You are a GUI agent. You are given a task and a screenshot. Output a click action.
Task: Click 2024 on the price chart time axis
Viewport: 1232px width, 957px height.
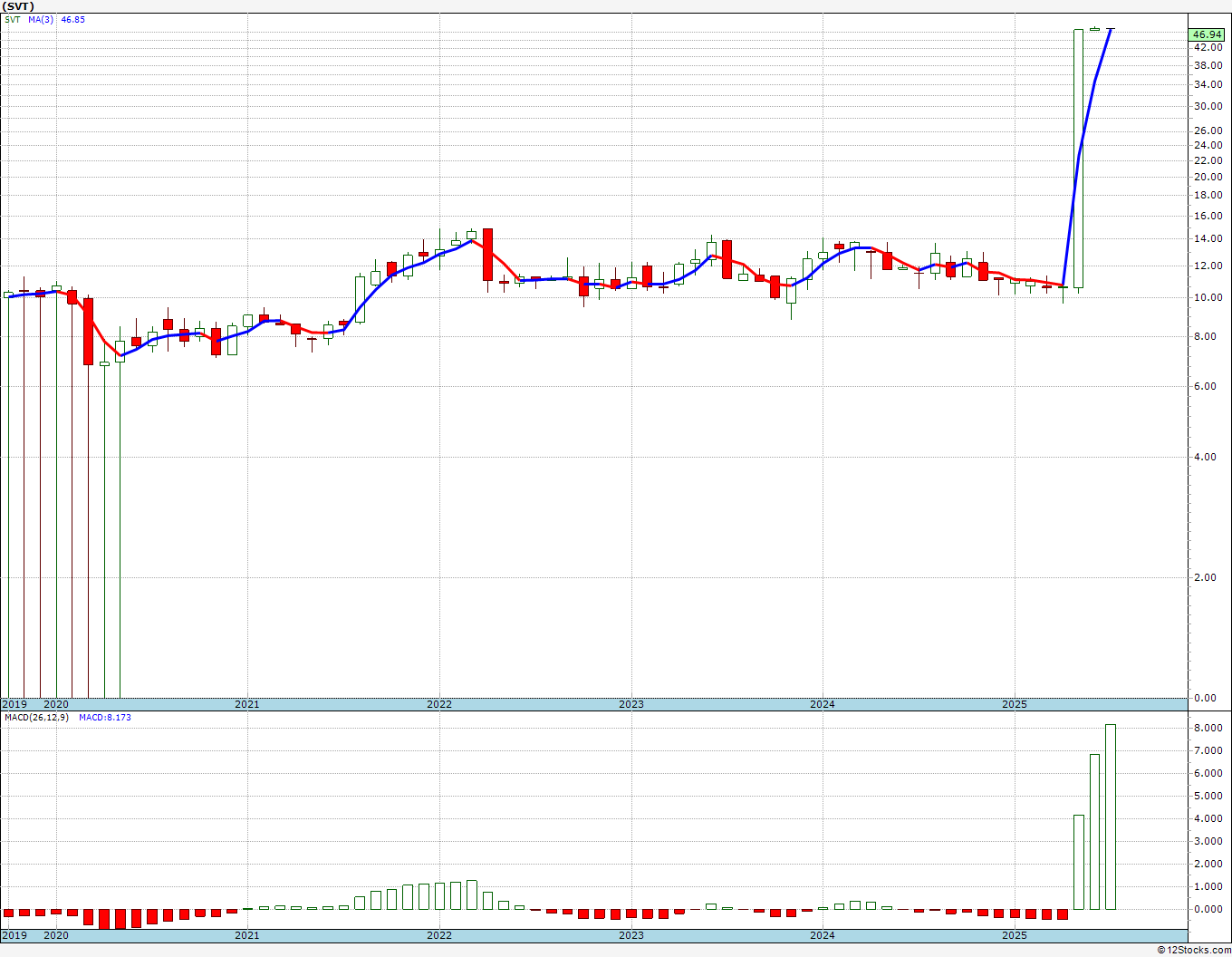(x=823, y=704)
